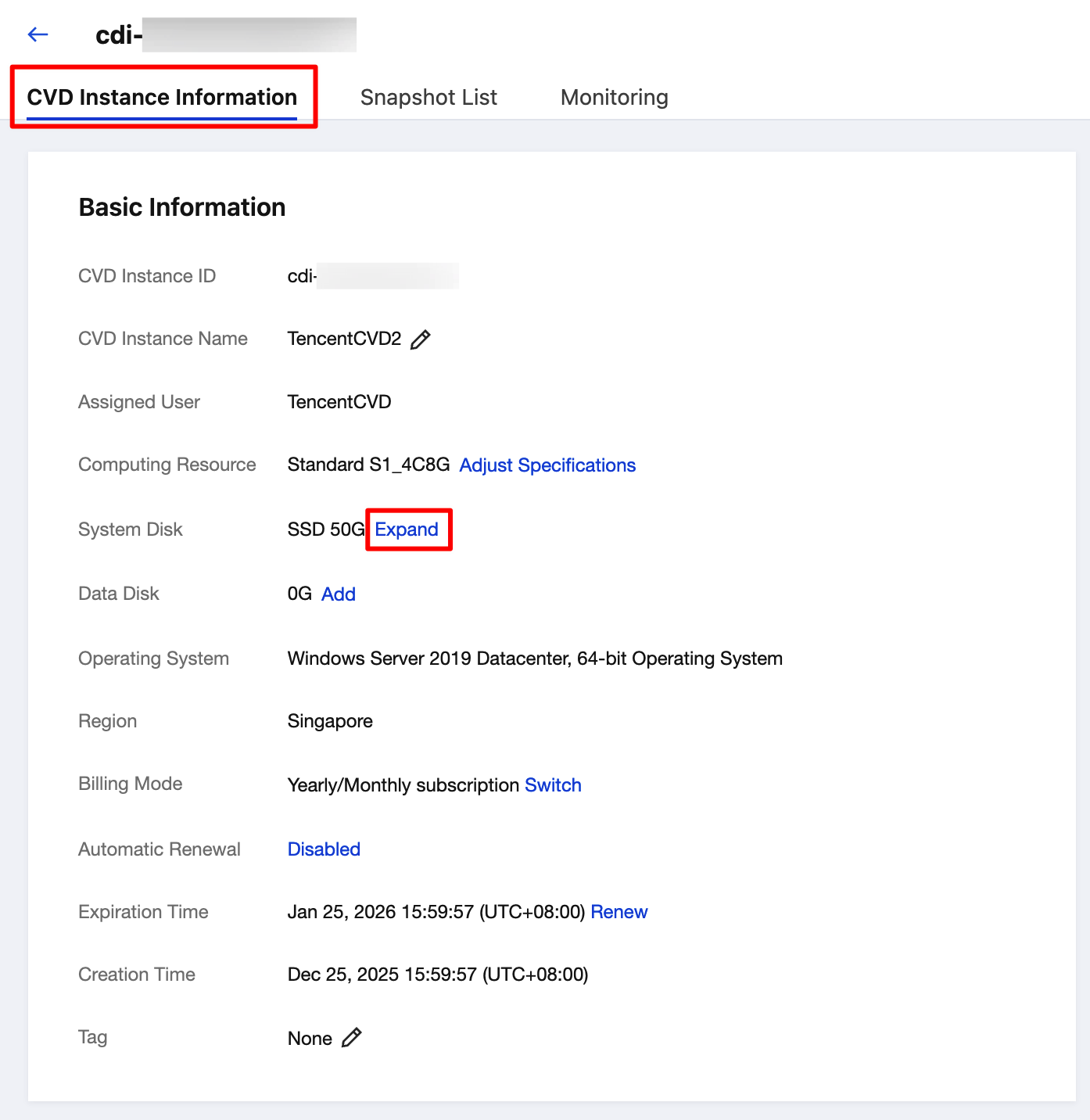Click the Adjust Specifications link
The height and width of the screenshot is (1120, 1090).
pos(547,465)
